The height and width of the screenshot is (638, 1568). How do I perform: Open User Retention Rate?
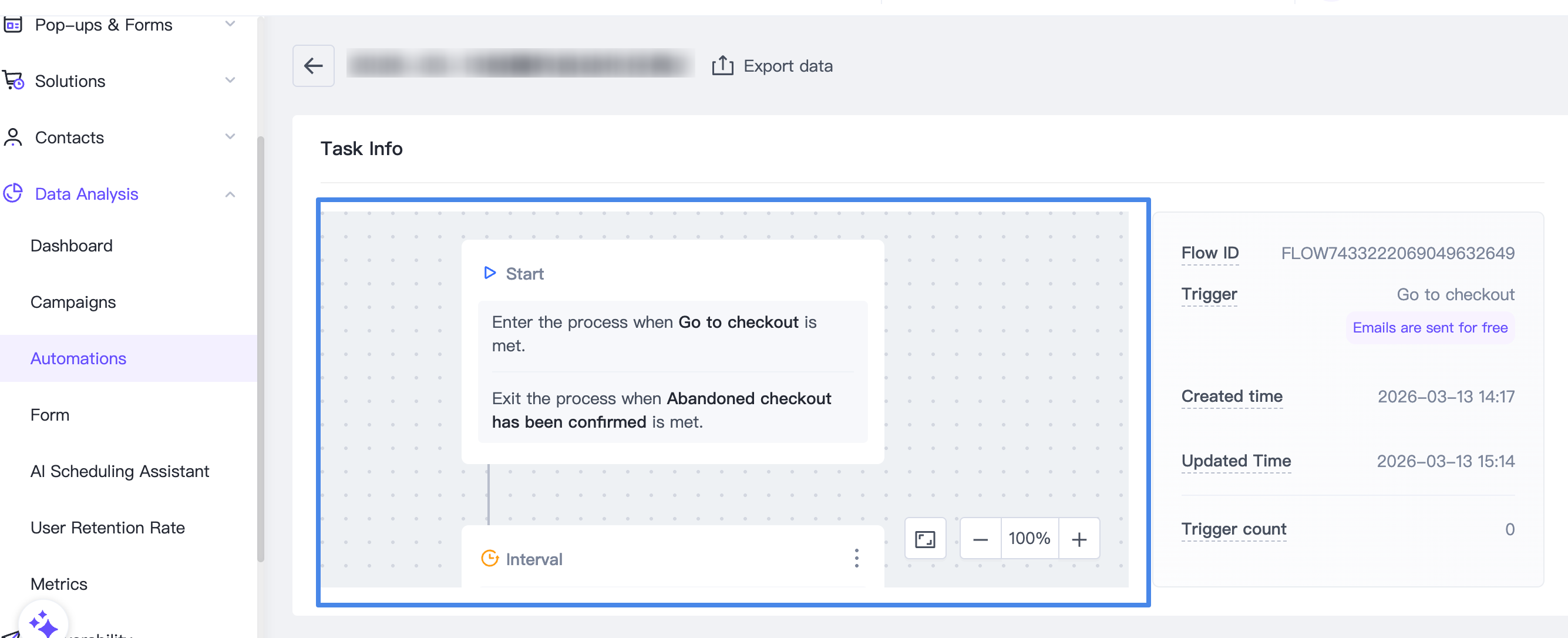(x=107, y=527)
